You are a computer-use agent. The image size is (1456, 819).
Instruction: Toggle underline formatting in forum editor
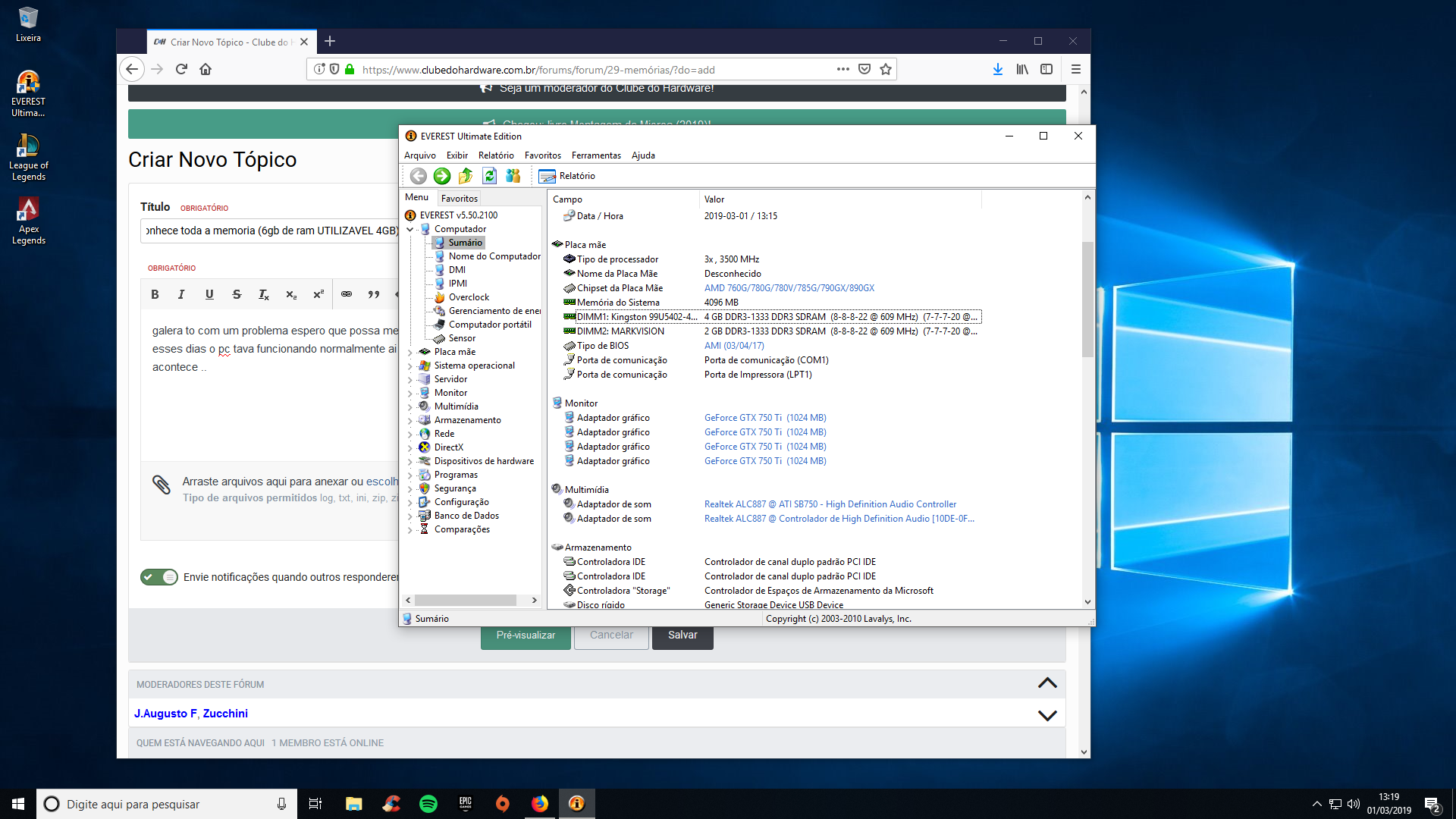click(x=209, y=294)
